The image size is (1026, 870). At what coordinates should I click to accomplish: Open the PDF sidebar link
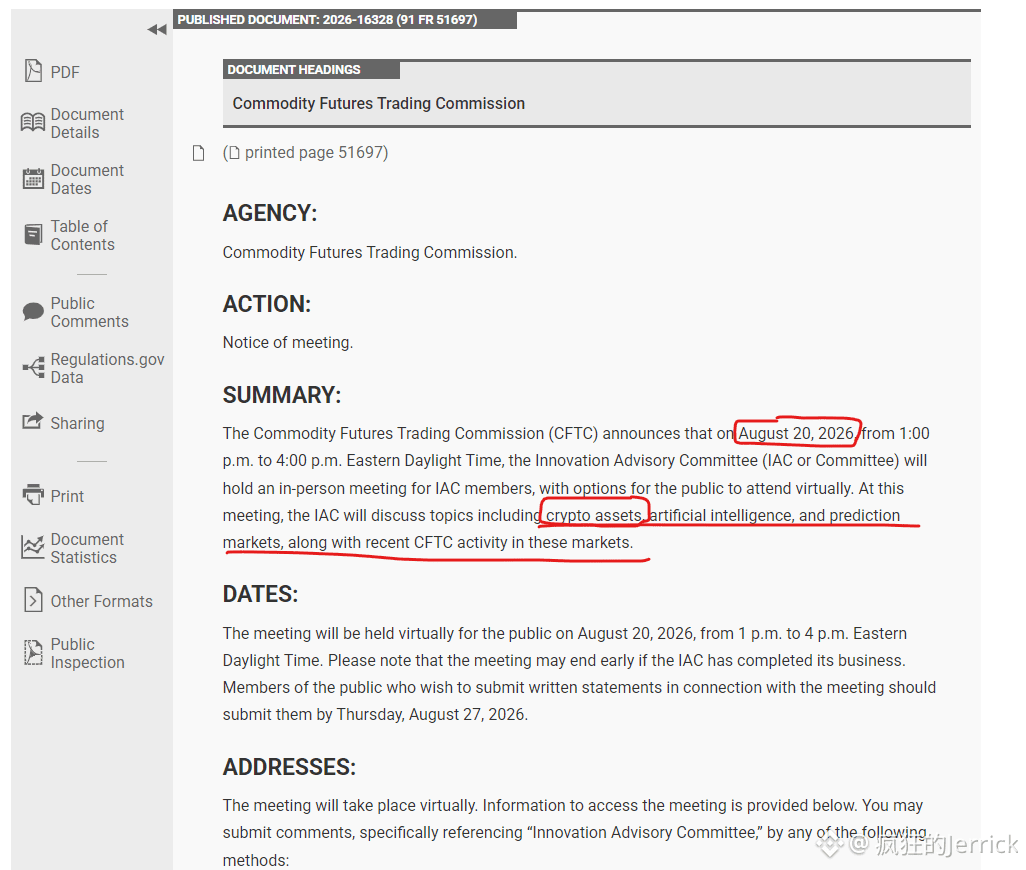65,72
